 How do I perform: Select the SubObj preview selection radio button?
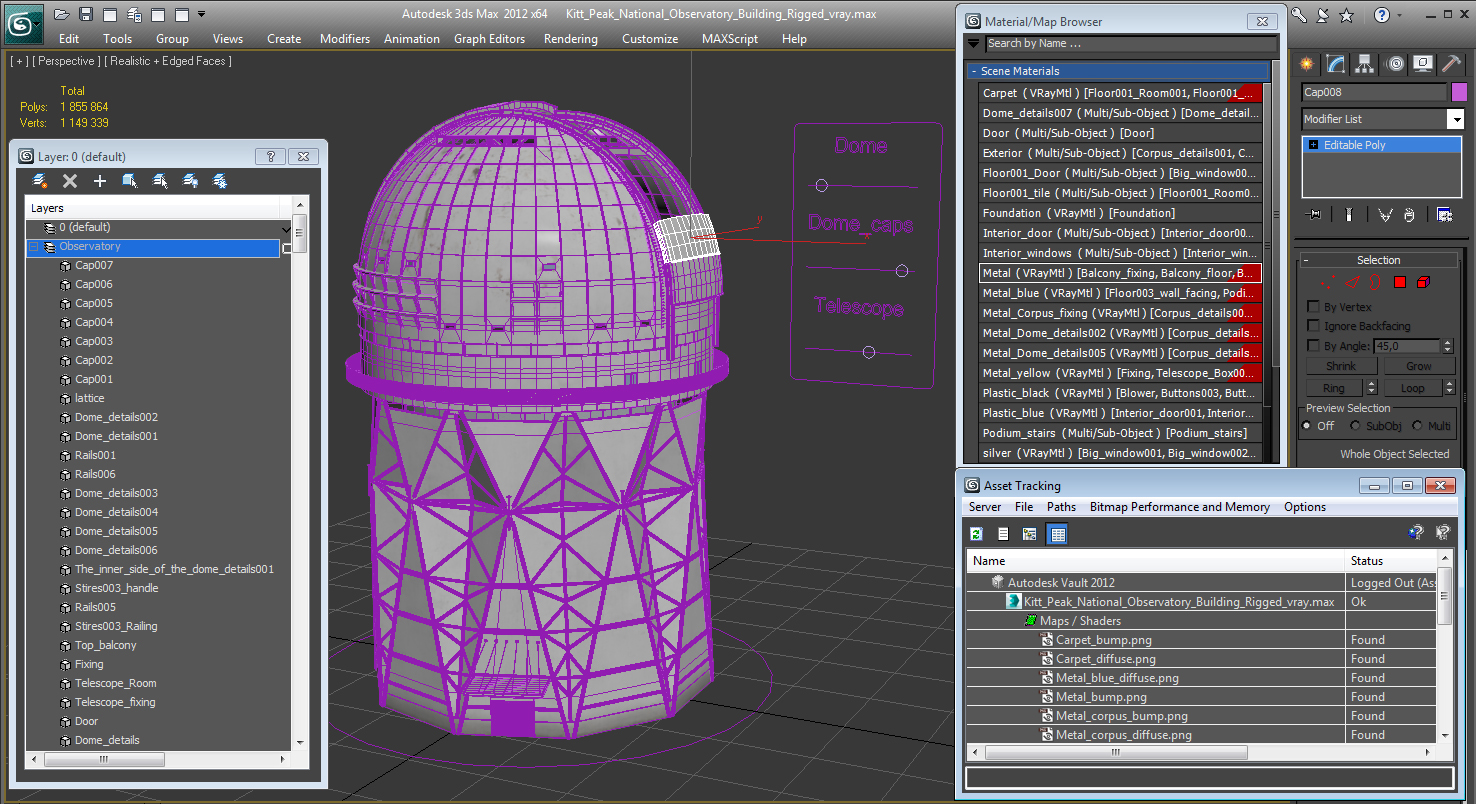coord(1356,426)
